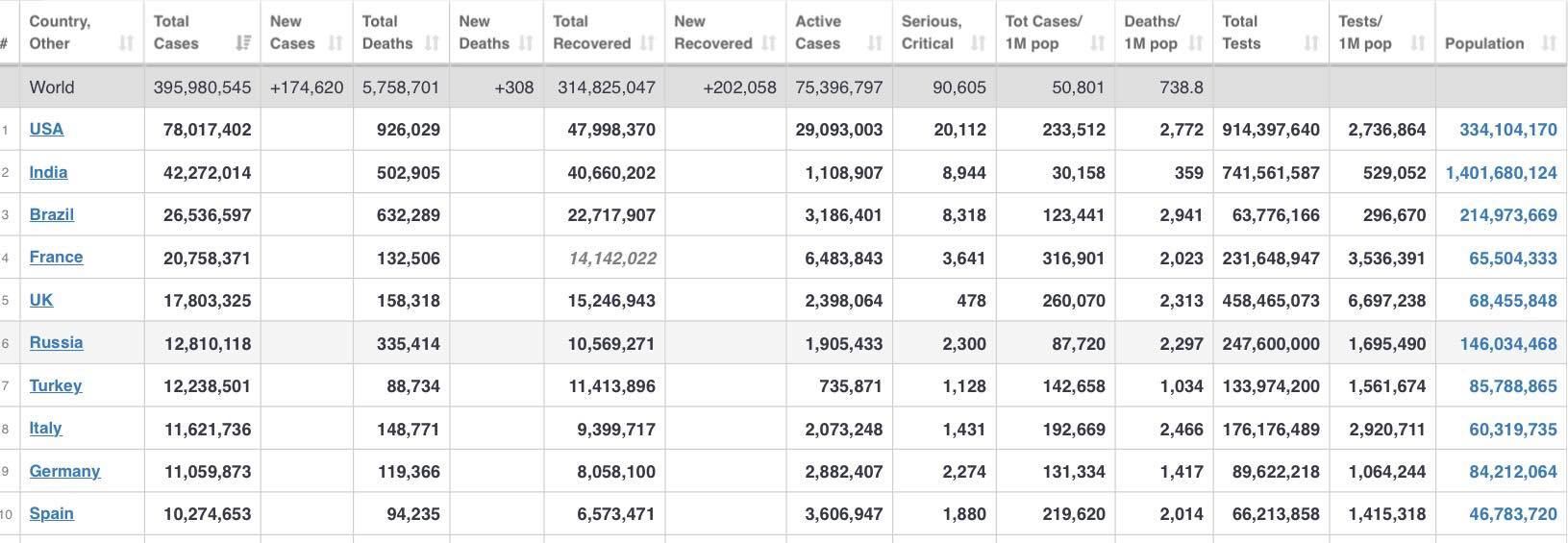
Task: Click sort icon next to Active Cases
Action: click(874, 43)
